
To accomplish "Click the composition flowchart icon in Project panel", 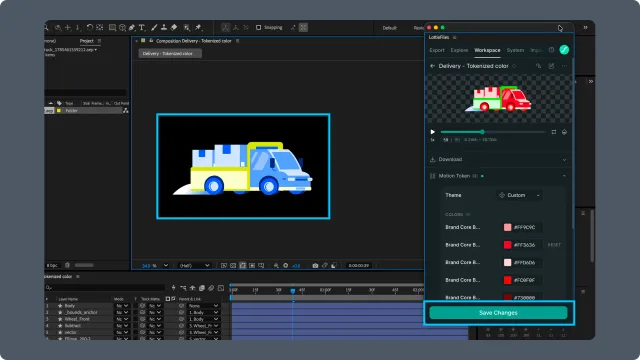I will point(125,110).
